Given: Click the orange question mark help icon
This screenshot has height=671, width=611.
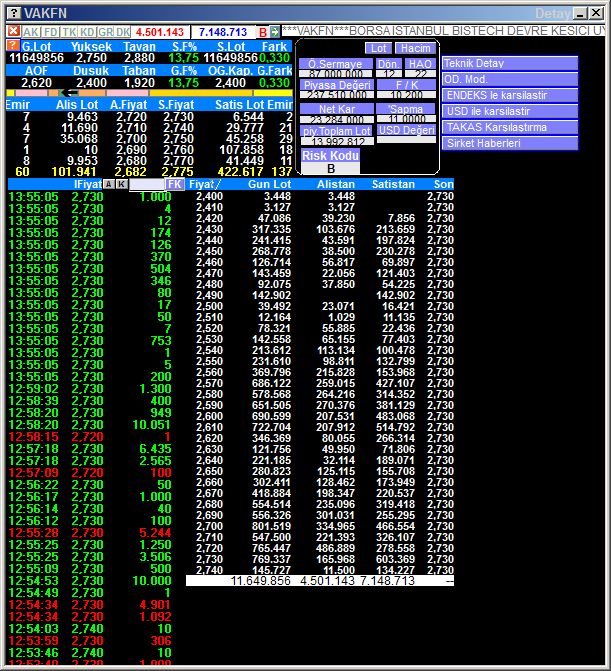Looking at the screenshot, I should pyautogui.click(x=13, y=45).
